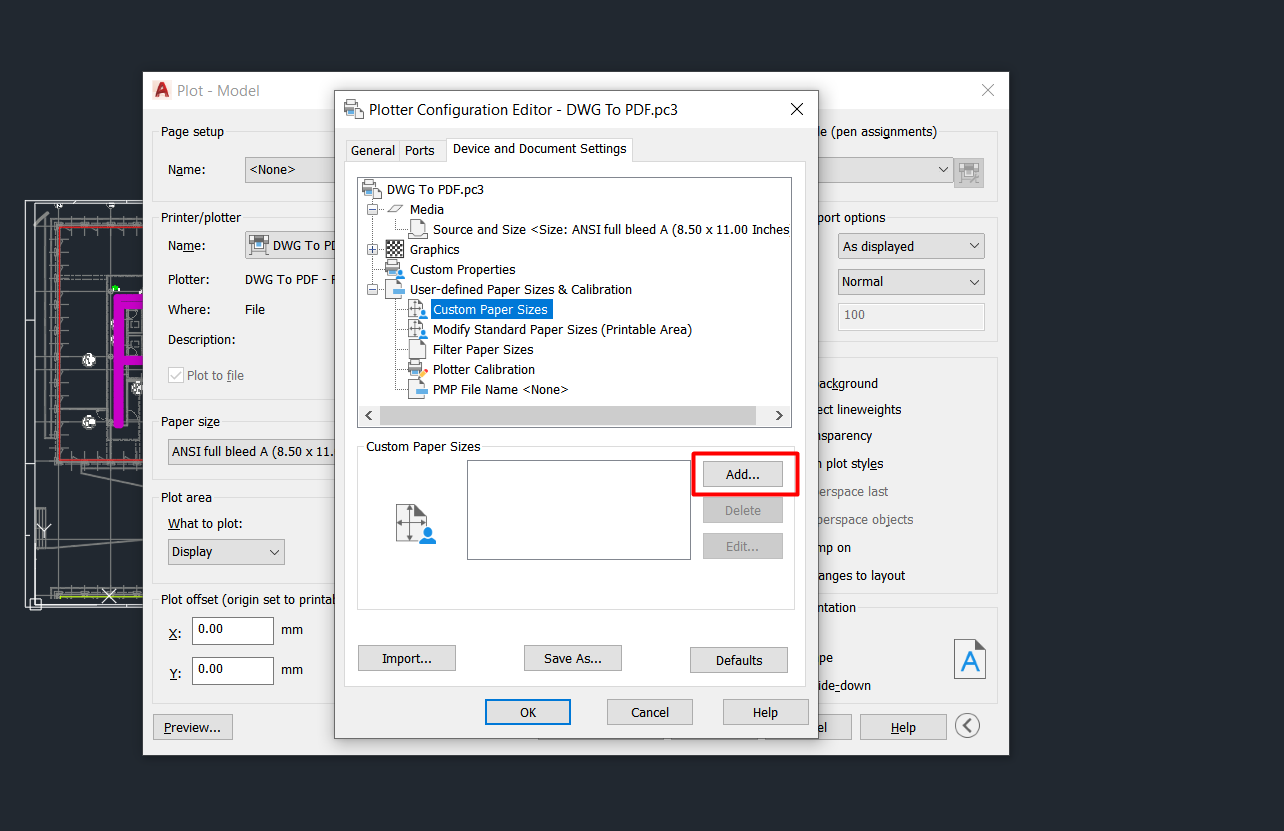
Task: Cancel the Plotter Configuration Editor dialog
Action: pyautogui.click(x=650, y=712)
